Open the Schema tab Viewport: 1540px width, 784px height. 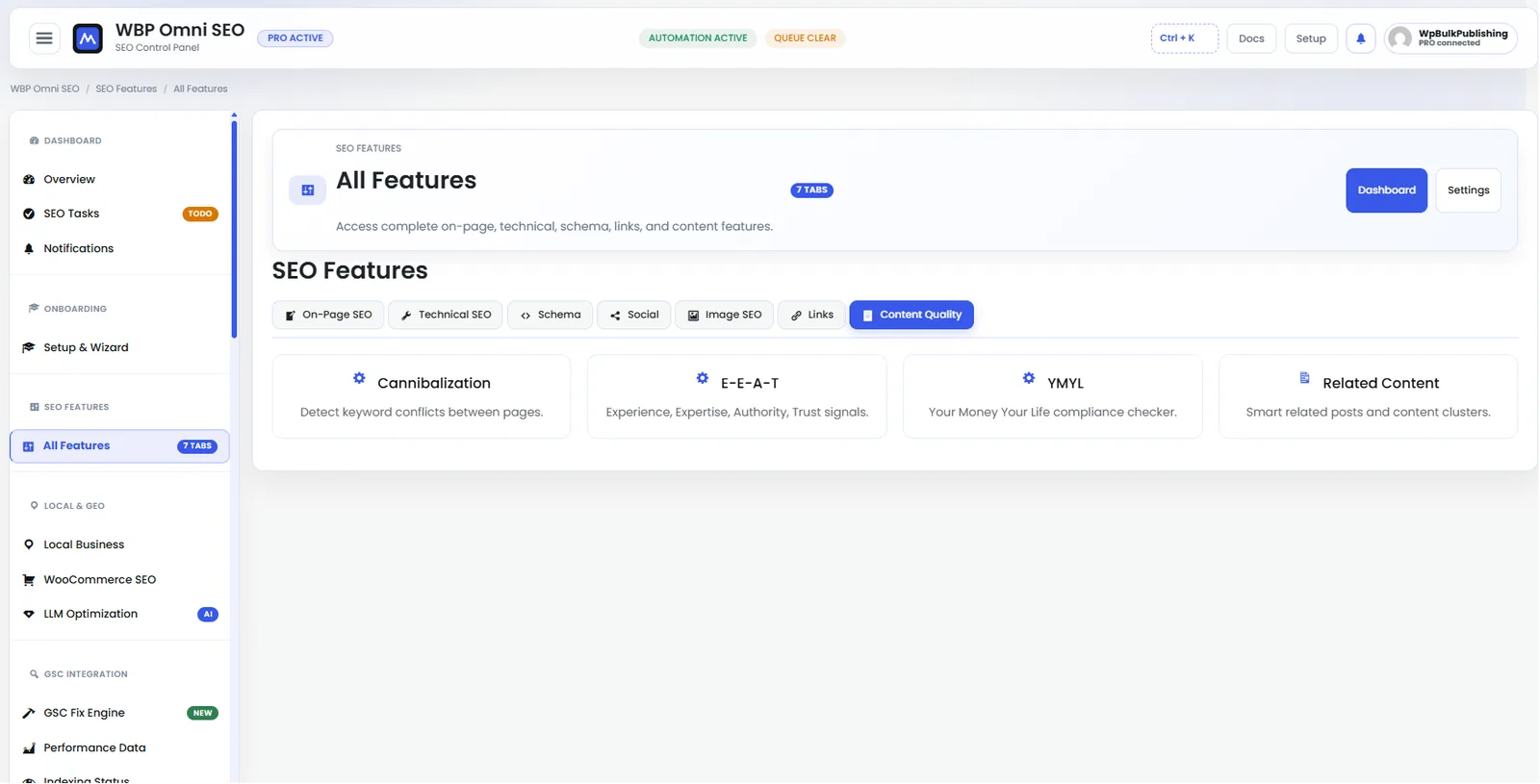pyautogui.click(x=550, y=315)
